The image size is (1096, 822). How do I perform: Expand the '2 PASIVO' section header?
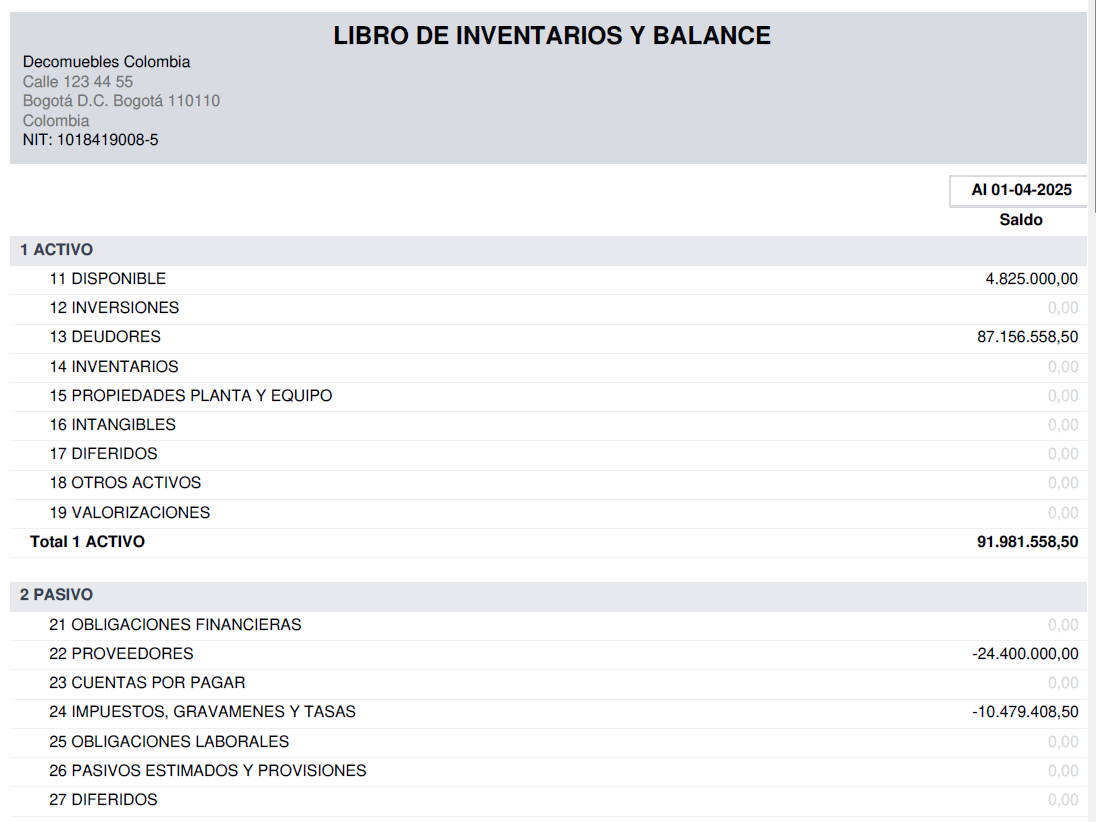[57, 595]
